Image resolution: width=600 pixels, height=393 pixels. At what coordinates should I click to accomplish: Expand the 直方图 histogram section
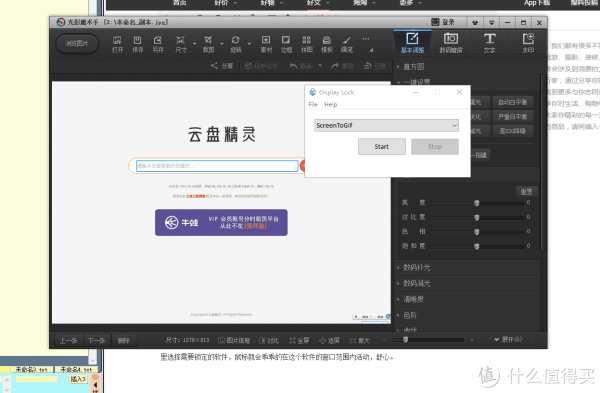pyautogui.click(x=414, y=67)
